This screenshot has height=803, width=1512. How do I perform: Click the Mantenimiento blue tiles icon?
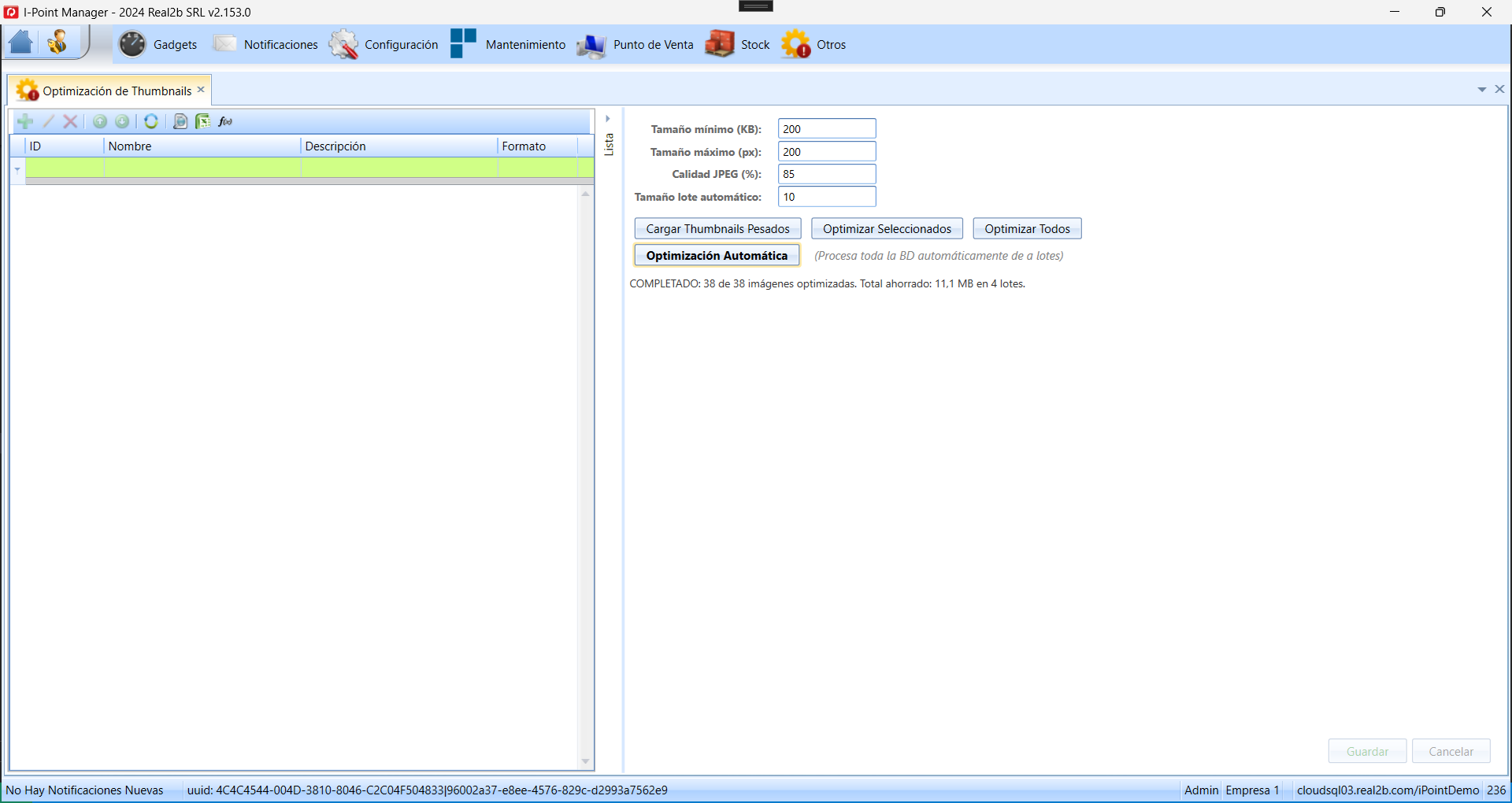point(464,43)
